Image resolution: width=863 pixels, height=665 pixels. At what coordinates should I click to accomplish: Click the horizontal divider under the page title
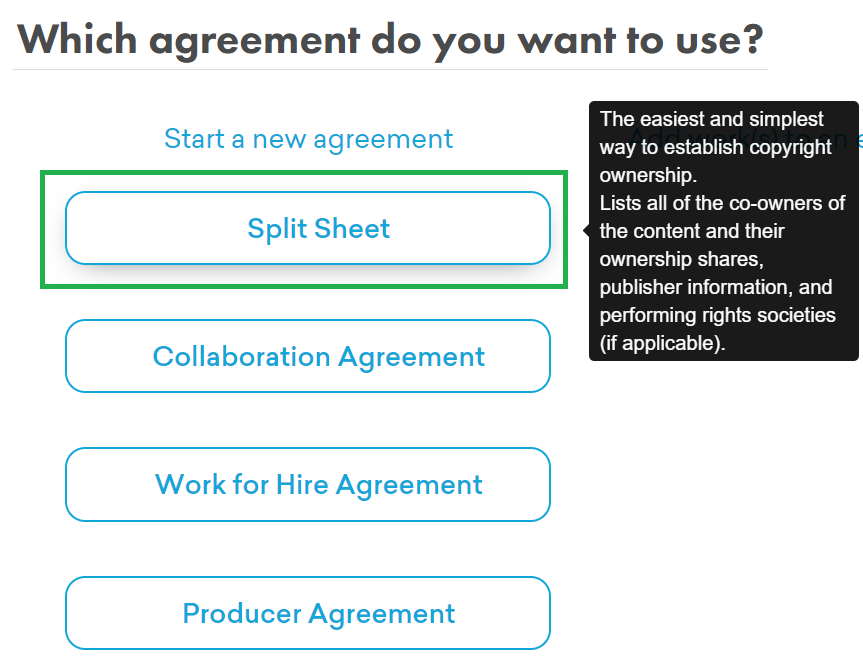click(390, 69)
